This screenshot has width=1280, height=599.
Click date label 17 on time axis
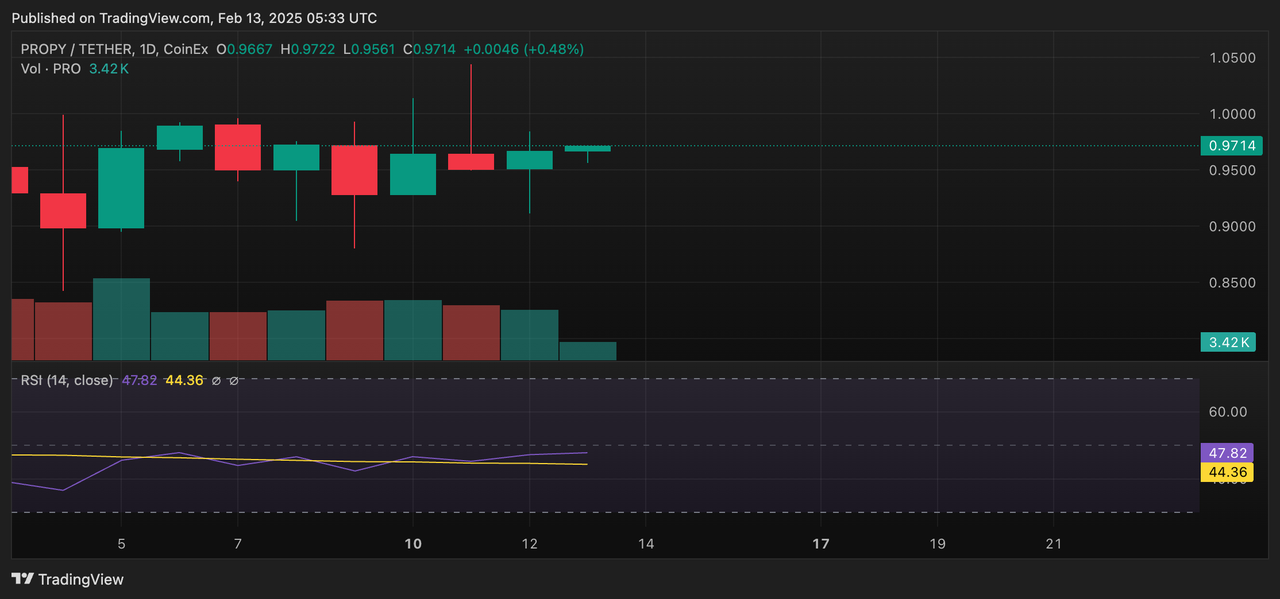821,544
